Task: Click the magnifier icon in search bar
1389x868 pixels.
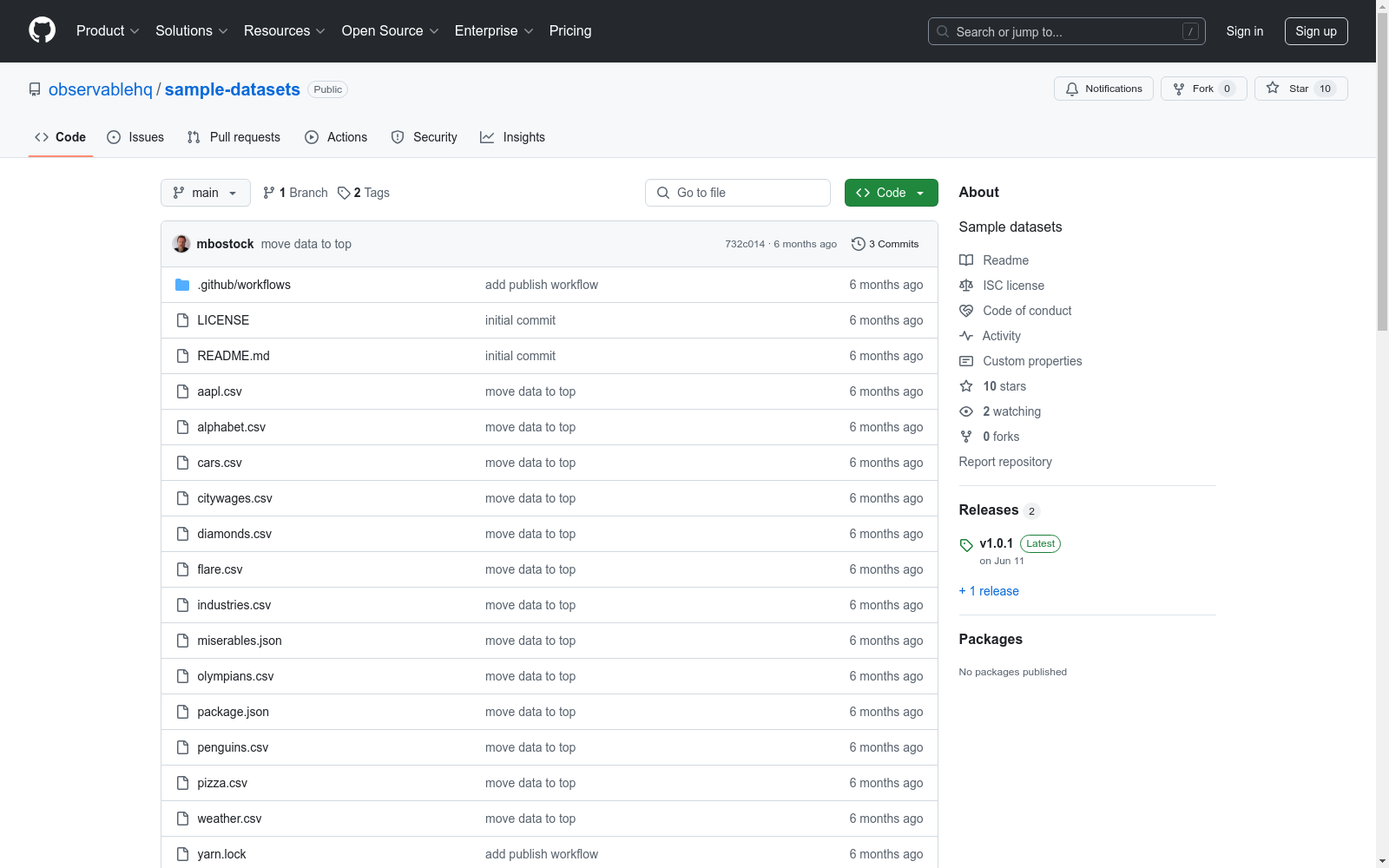Action: click(x=943, y=31)
